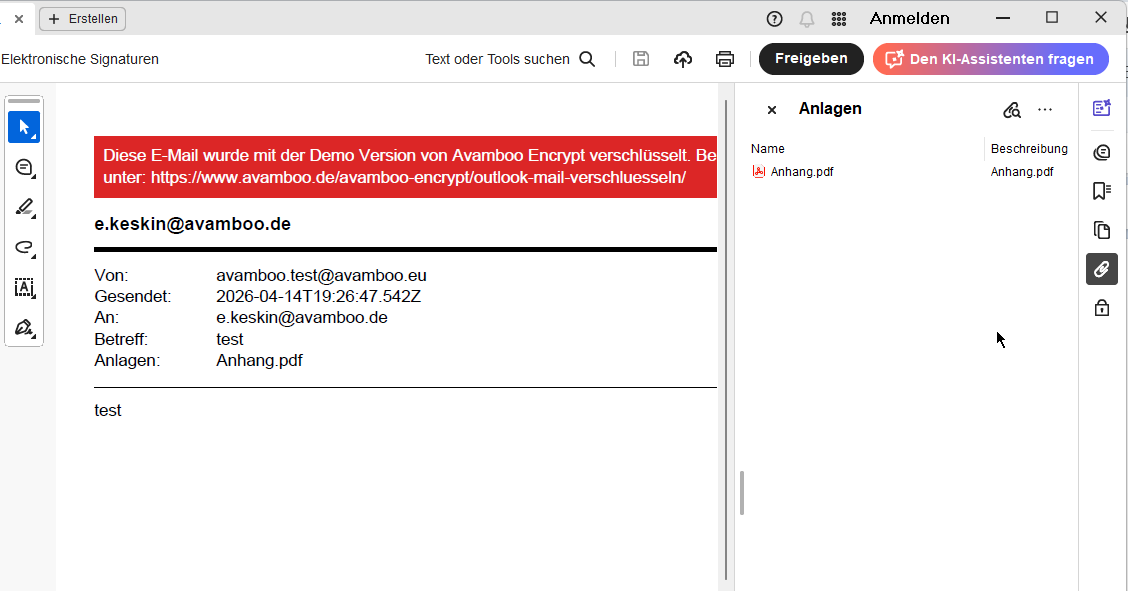Select the arrow selection tool

(x=24, y=127)
